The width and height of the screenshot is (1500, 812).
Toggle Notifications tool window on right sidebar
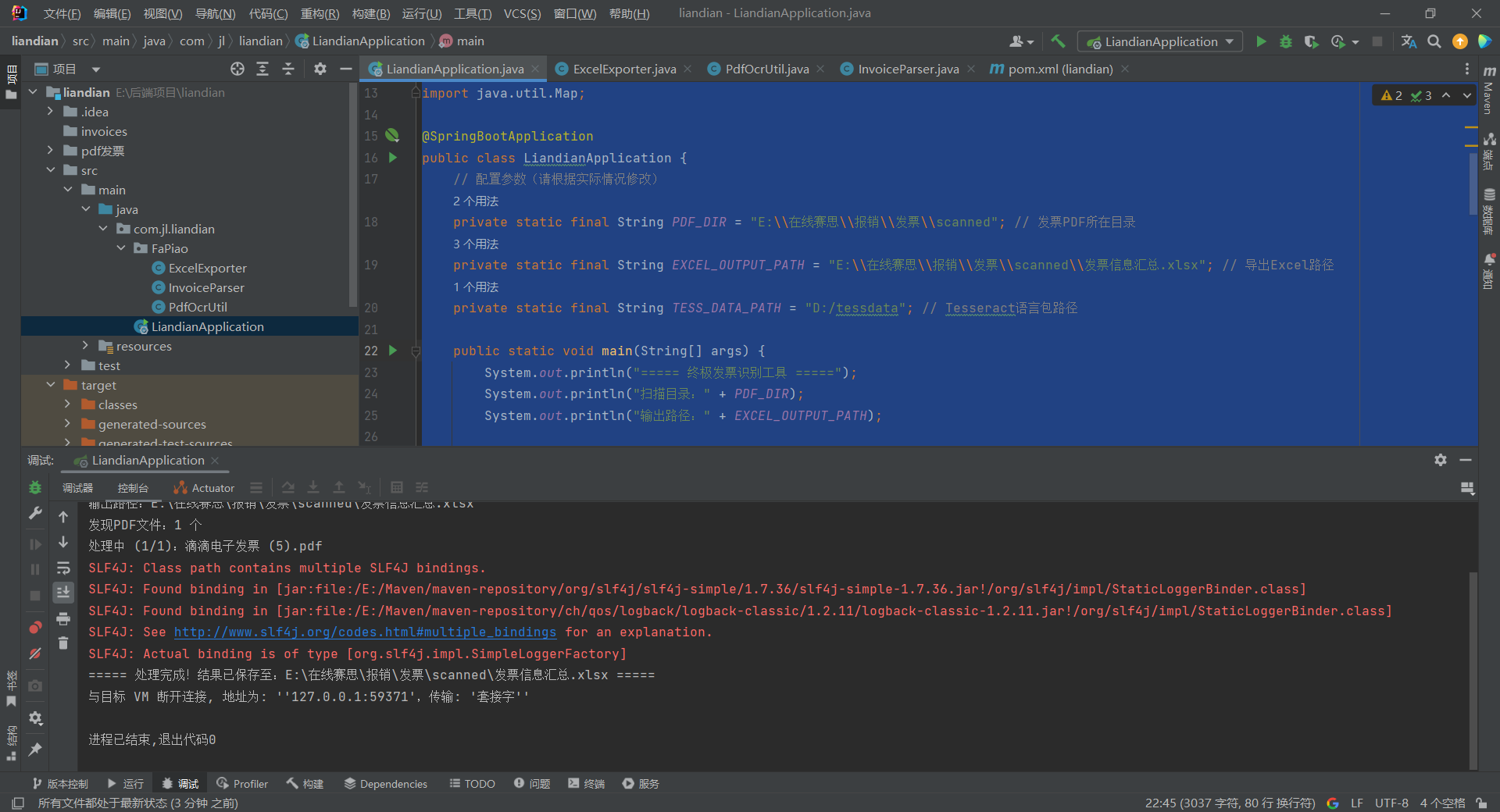(1489, 271)
